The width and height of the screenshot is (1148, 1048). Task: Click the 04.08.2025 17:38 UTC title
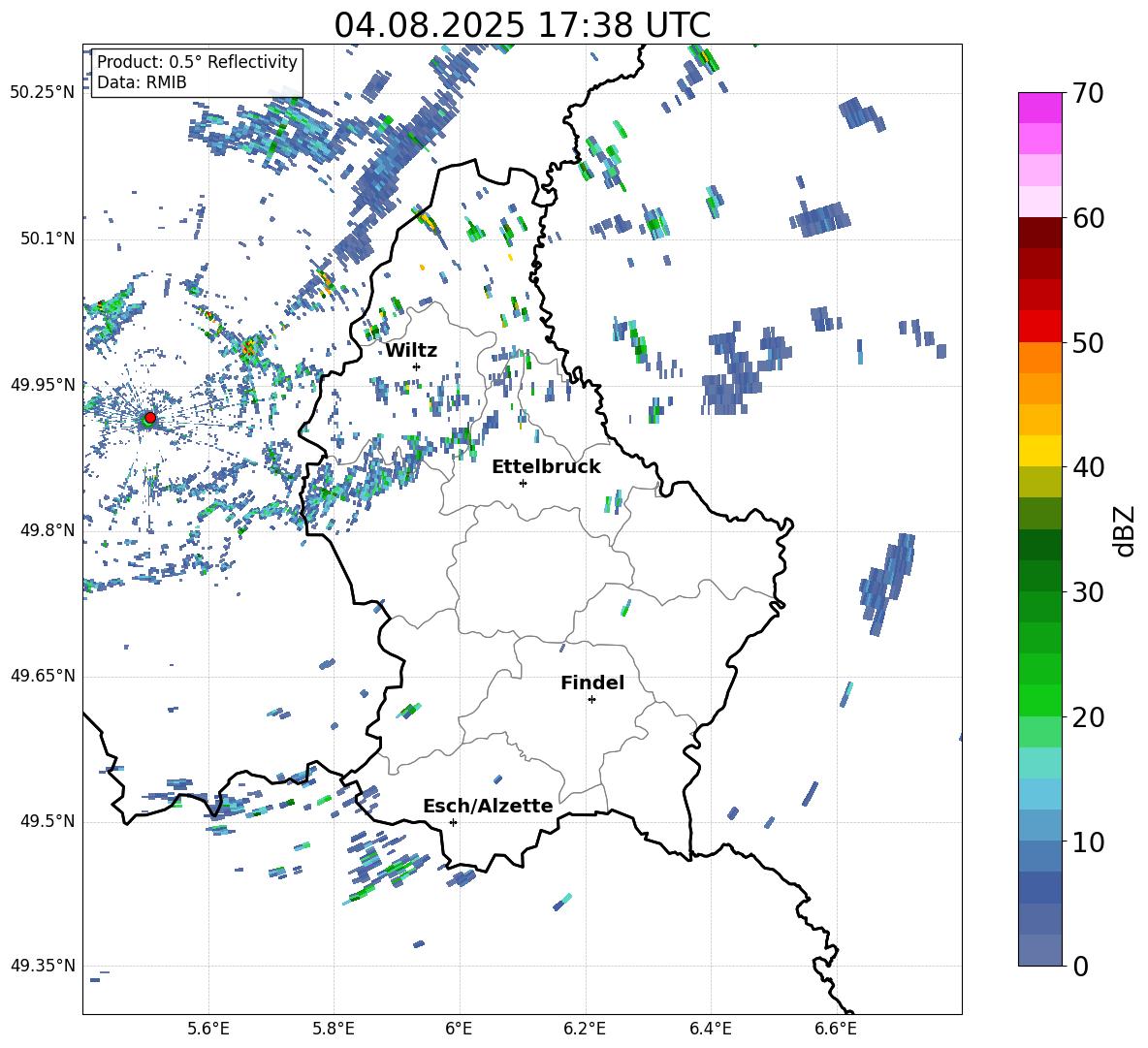point(523,25)
